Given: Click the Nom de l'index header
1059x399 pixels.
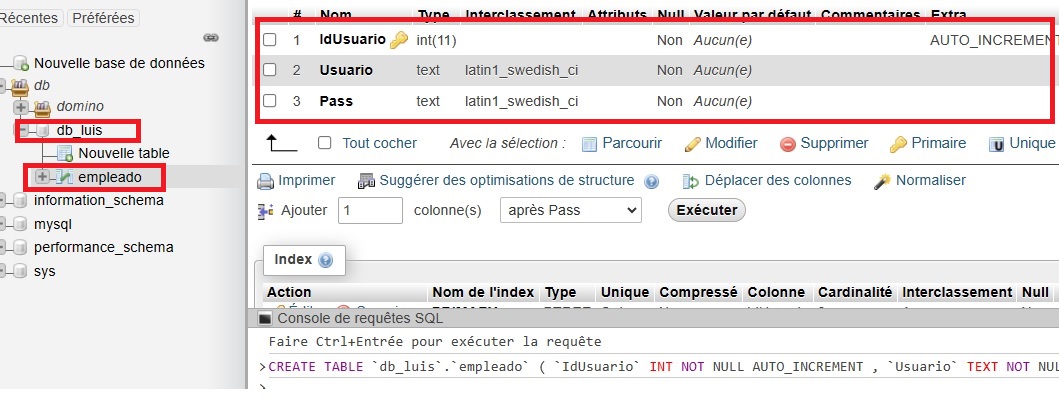Looking at the screenshot, I should 484,292.
